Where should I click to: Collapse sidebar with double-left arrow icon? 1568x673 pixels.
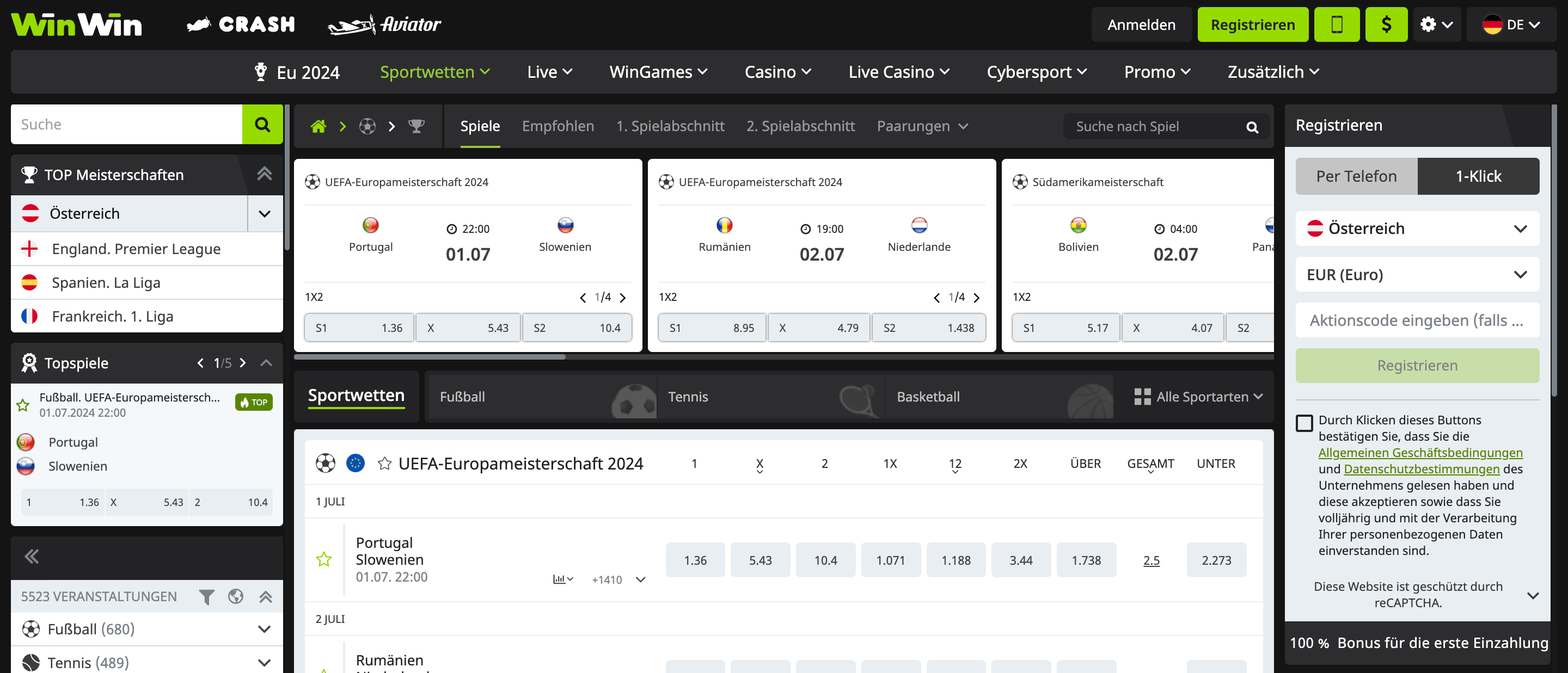pyautogui.click(x=32, y=556)
